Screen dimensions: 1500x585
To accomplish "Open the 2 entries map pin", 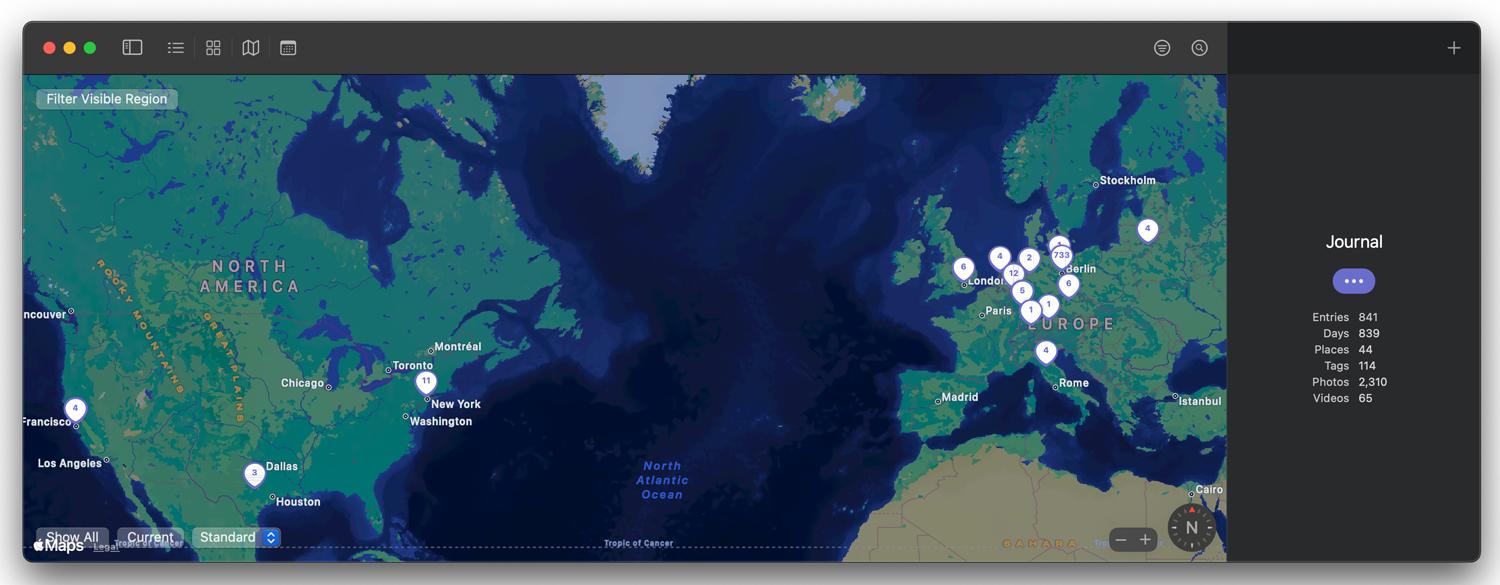I will 1029,260.
